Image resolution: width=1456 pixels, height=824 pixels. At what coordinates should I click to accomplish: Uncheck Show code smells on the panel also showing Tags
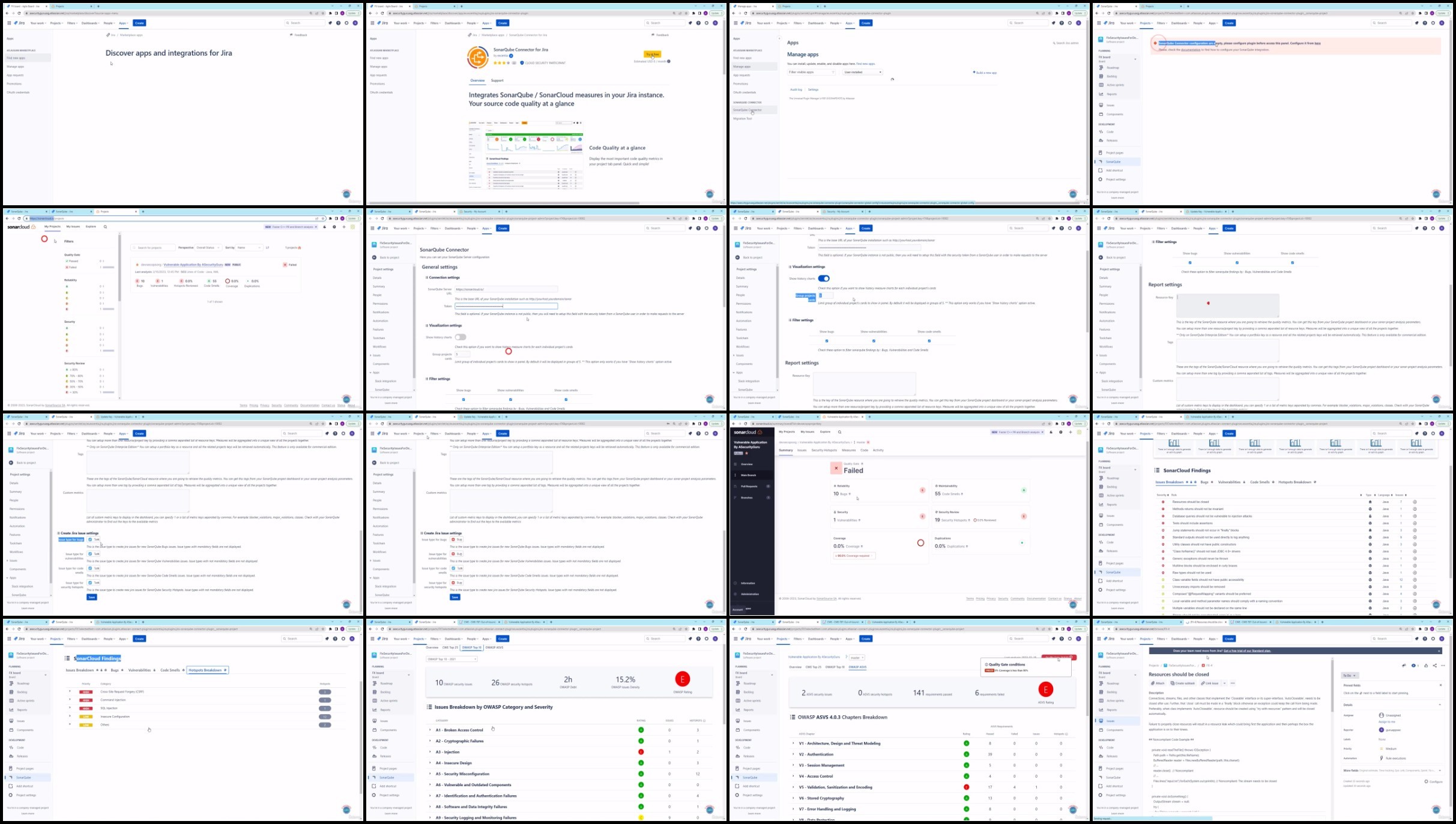[x=1293, y=263]
